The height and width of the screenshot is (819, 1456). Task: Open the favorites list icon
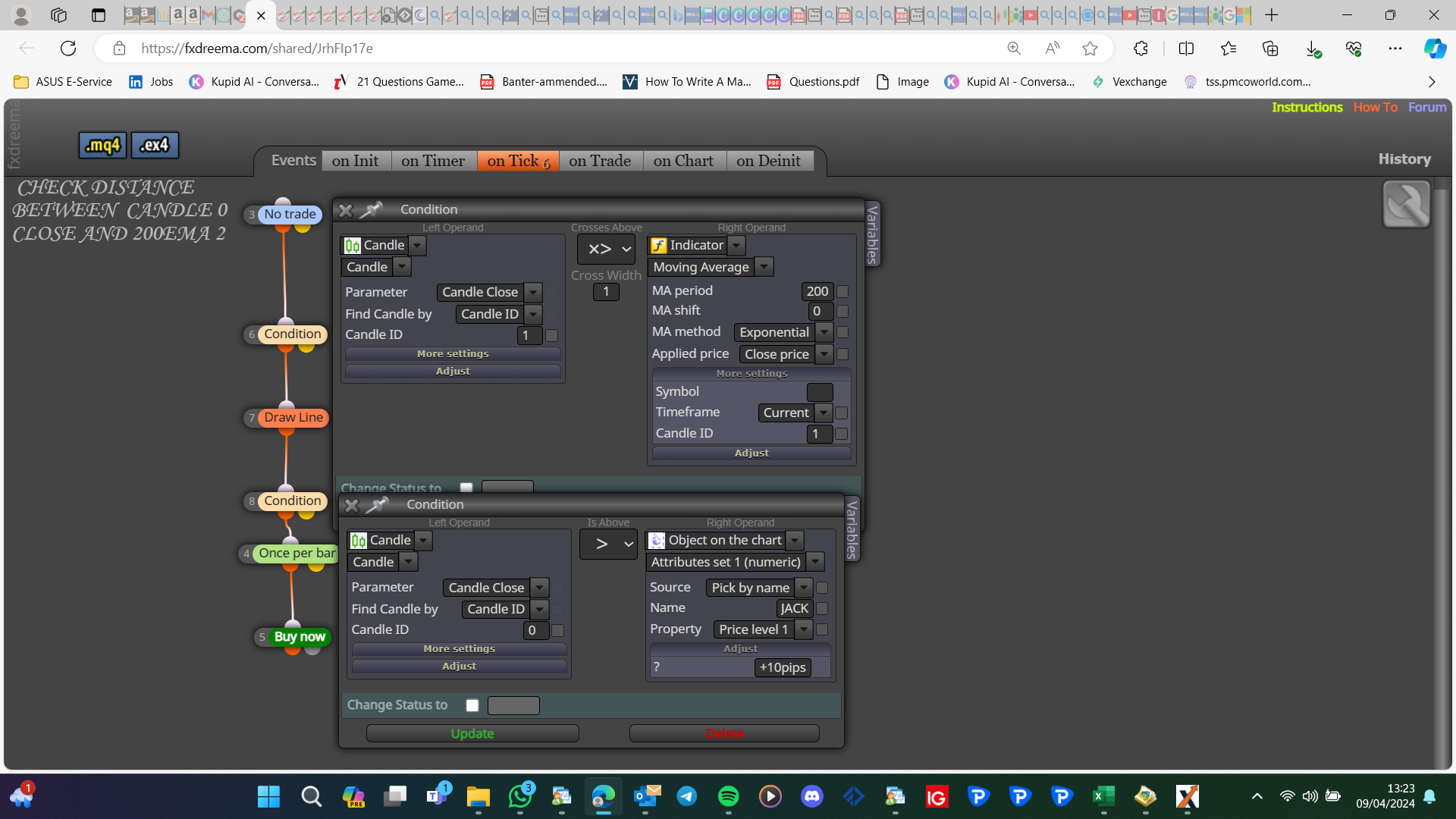1228,49
